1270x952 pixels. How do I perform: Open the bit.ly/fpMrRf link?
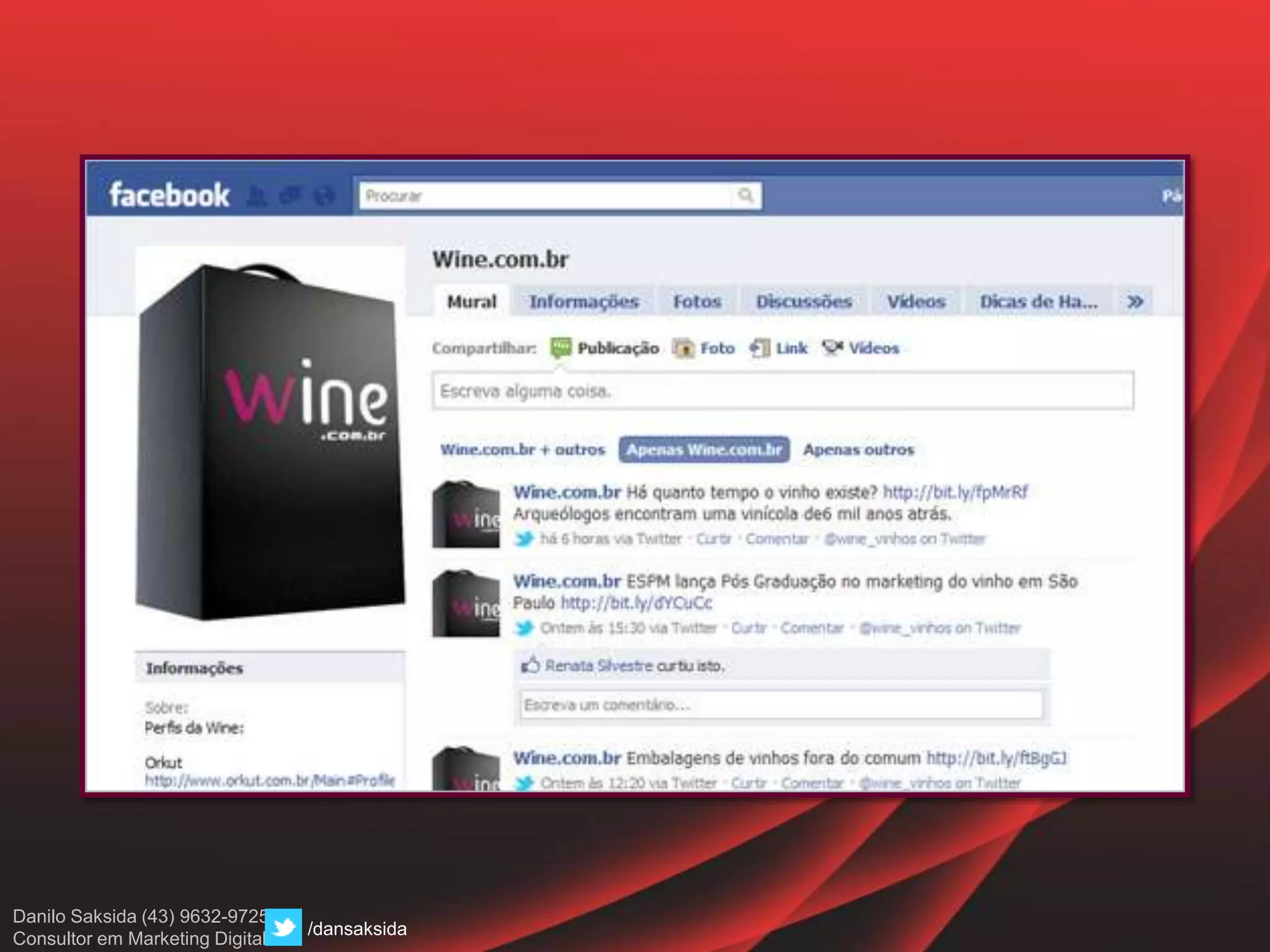[x=955, y=493]
